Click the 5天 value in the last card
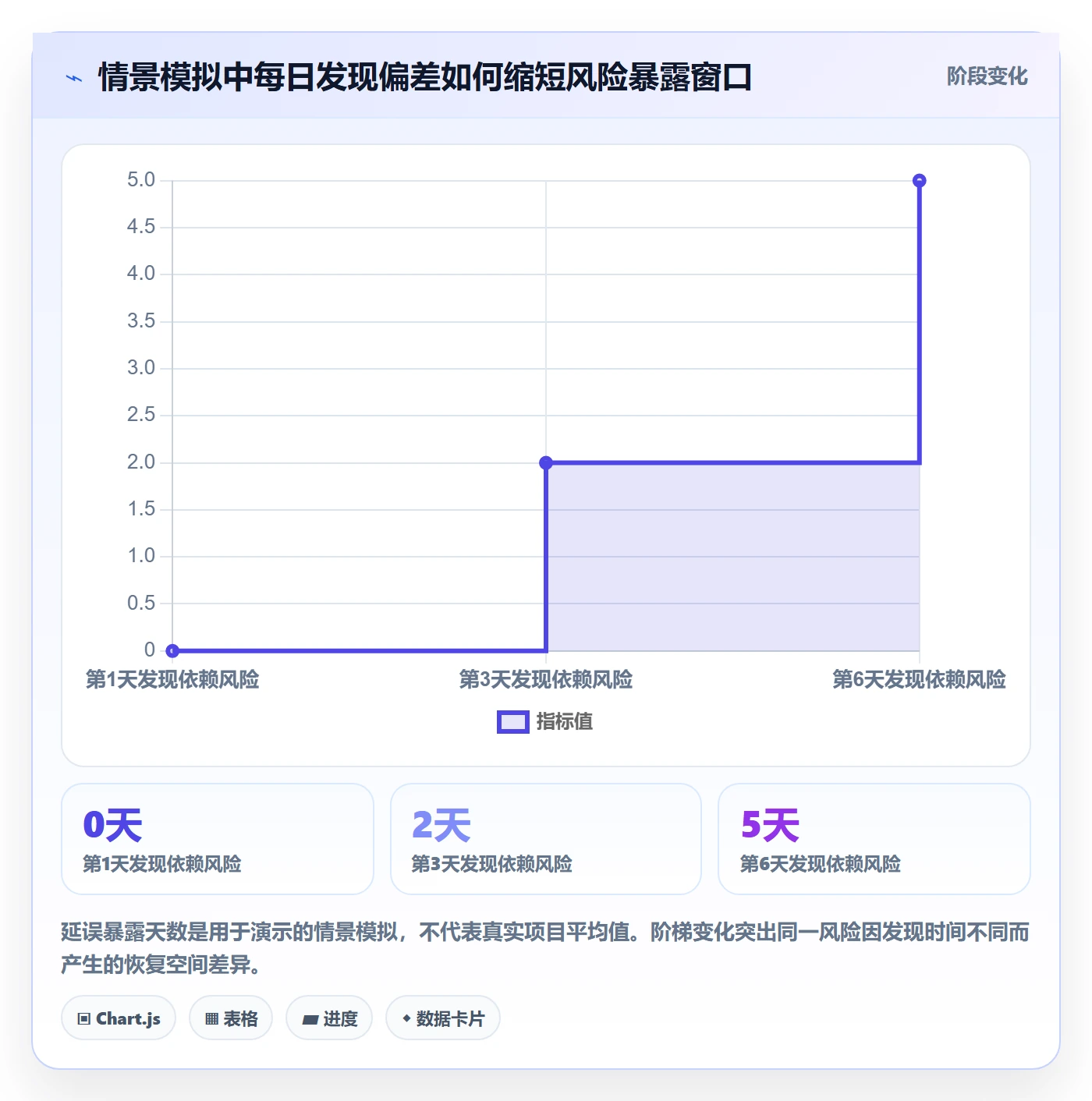The height and width of the screenshot is (1101, 1092). coord(771,825)
